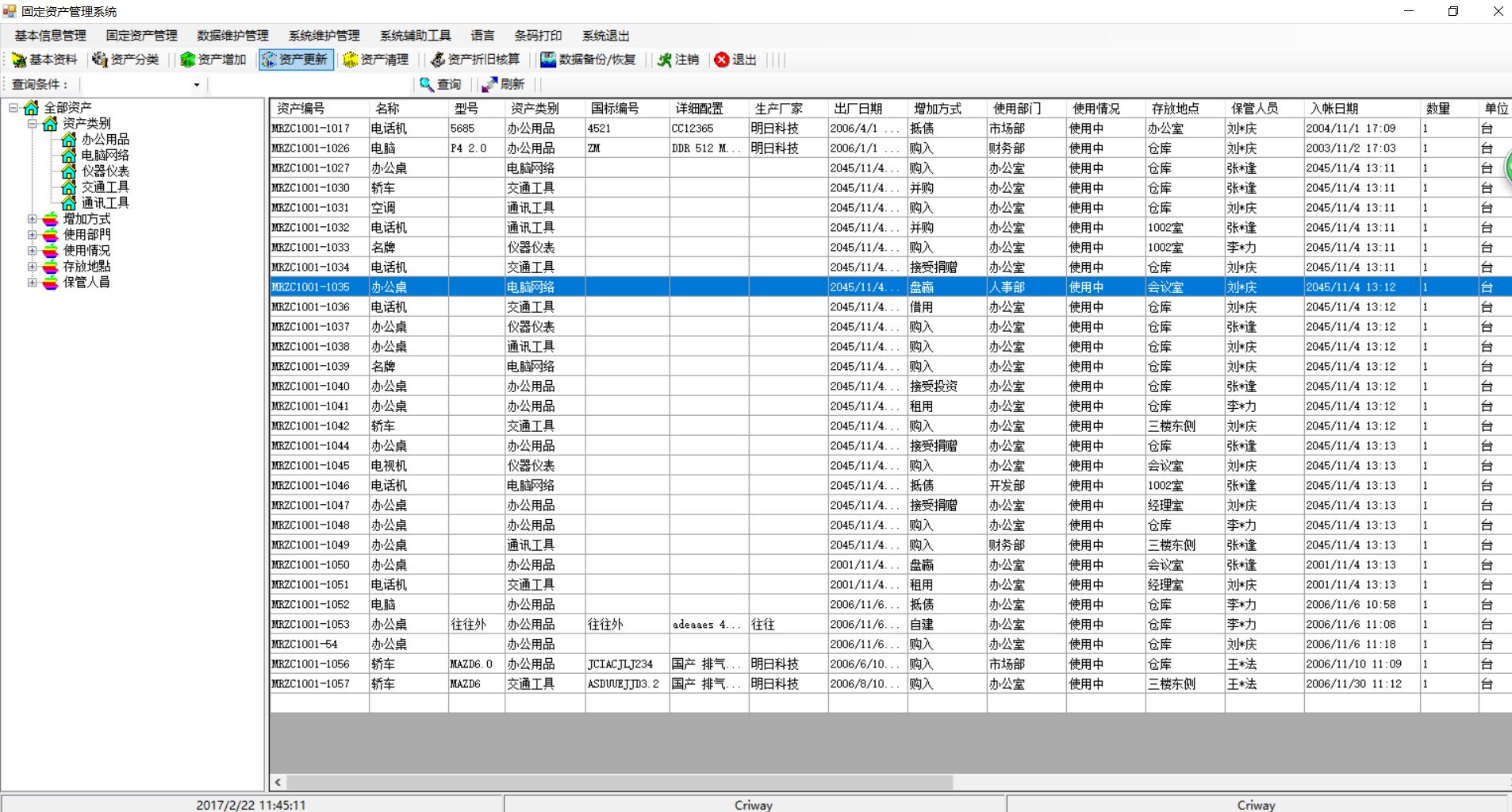Screen dimensions: 1512x812
Task: Expand the 增加方式 tree node
Action: [x=32, y=219]
